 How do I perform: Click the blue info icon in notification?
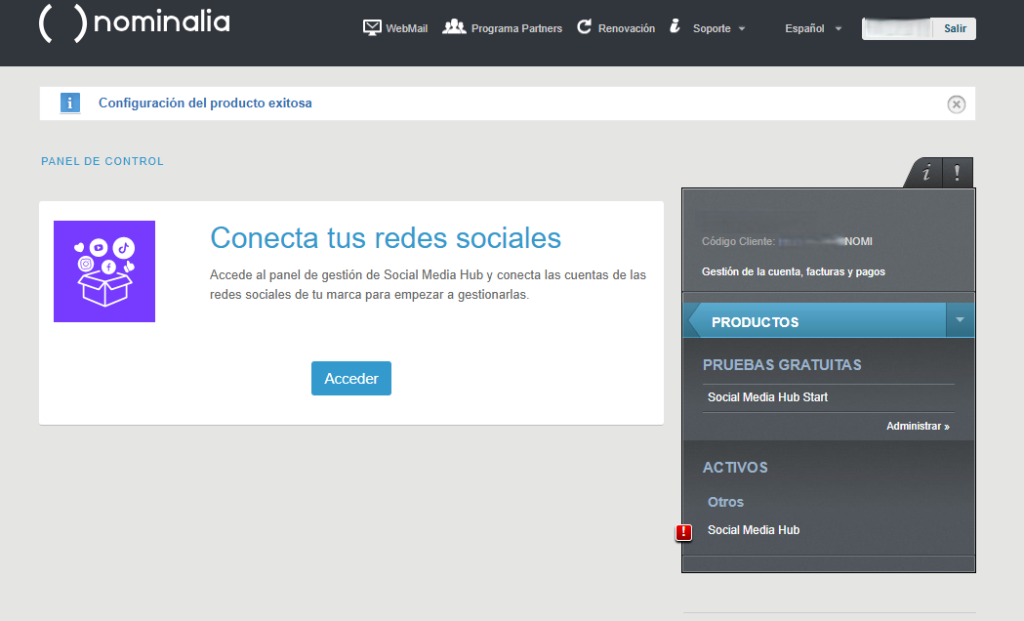70,103
